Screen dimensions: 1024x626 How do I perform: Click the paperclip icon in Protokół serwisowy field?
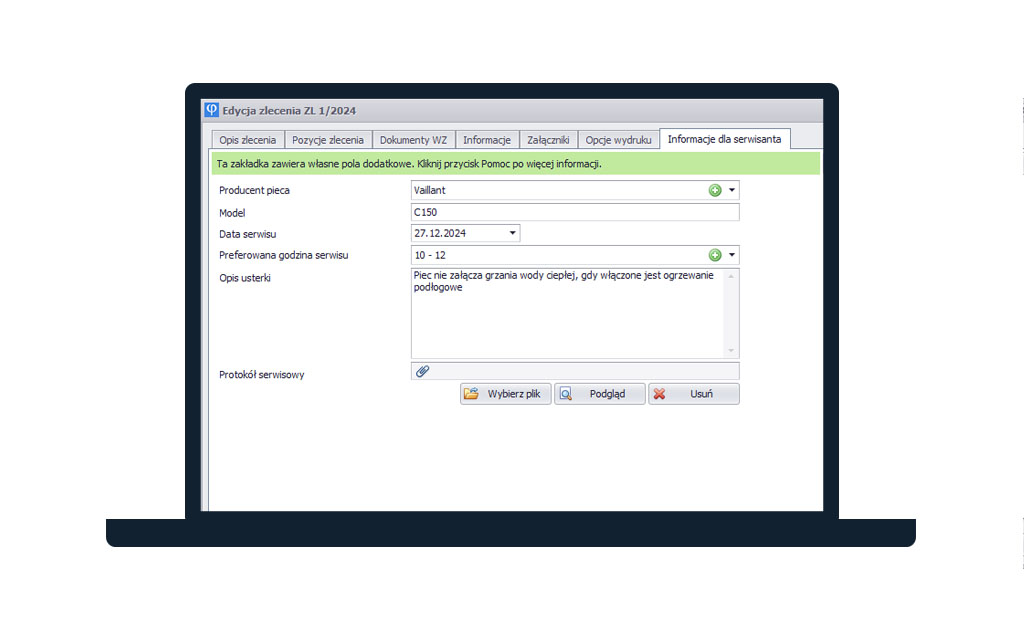(x=421, y=370)
